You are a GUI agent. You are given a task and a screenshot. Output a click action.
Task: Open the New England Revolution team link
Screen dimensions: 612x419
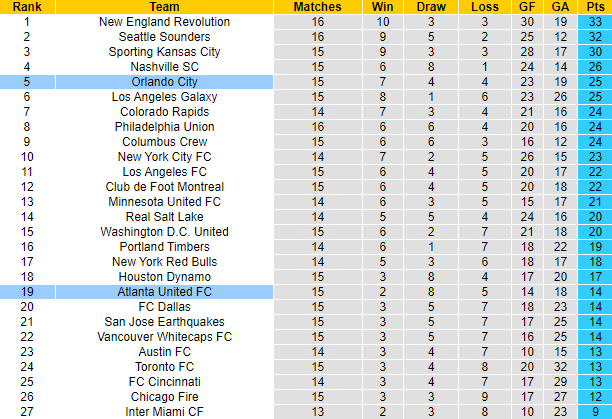164,21
